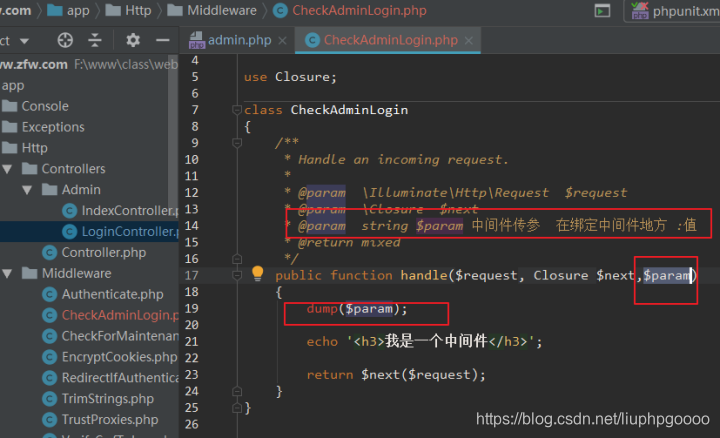
Task: Select the Http folder in project tree
Action: tap(25, 148)
